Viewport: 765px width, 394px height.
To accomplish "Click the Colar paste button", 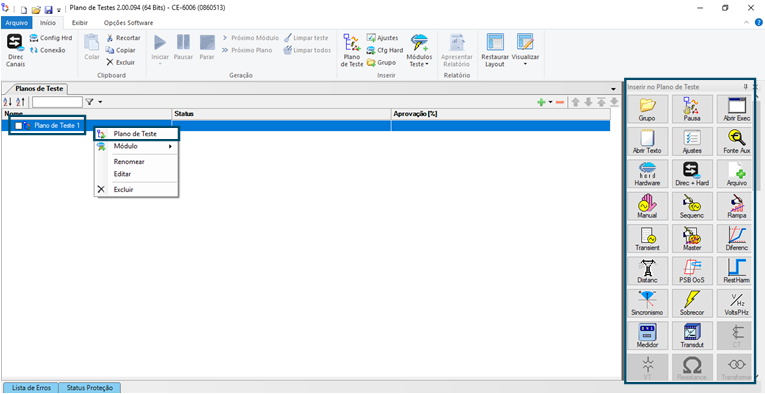I will 92,48.
